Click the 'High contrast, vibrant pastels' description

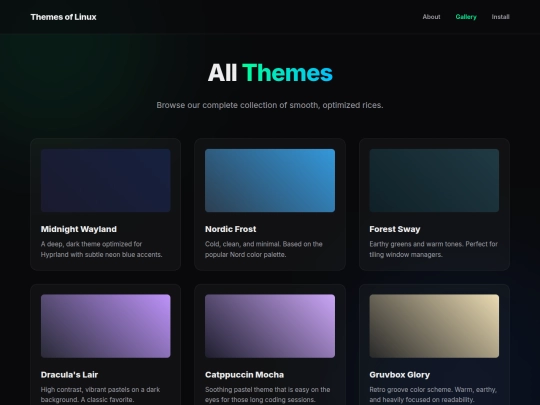[100, 395]
